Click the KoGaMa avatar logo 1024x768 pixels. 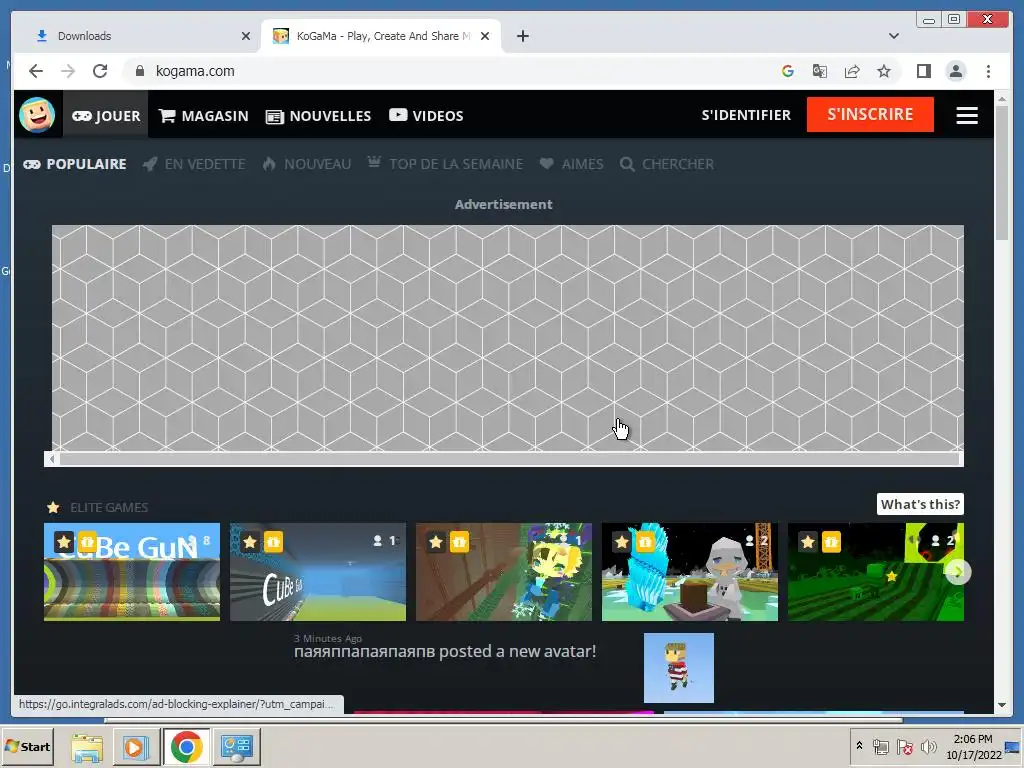tap(37, 115)
